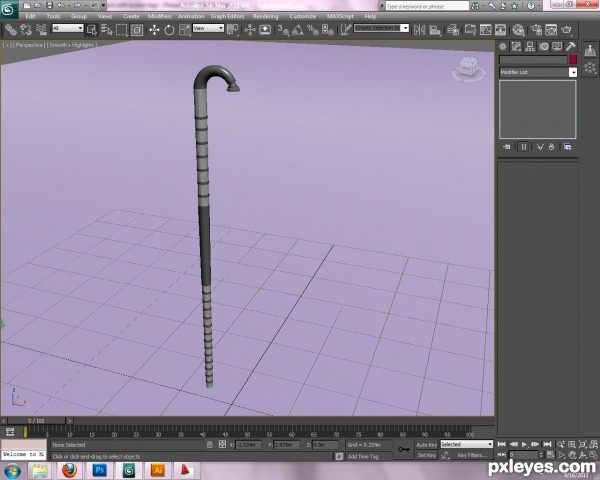The width and height of the screenshot is (600, 480).
Task: Open 'Selected' key target dropdown
Action: 466,444
